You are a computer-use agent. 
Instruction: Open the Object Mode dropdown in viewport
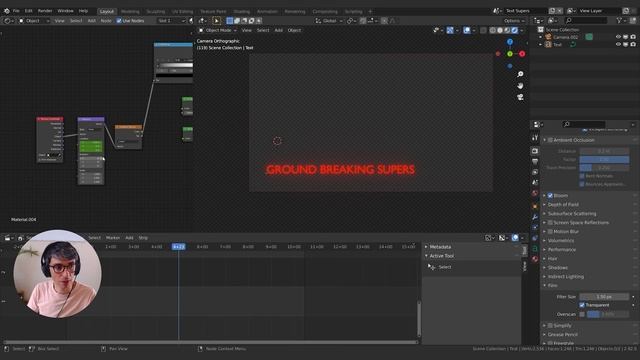[218, 30]
